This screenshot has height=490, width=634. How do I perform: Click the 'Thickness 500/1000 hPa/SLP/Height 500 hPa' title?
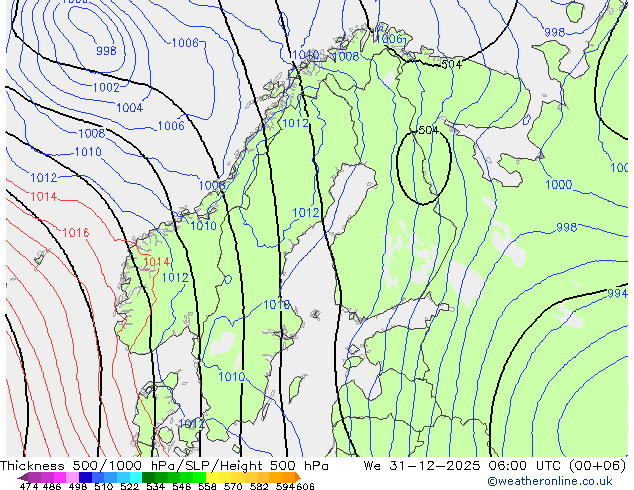point(164,466)
